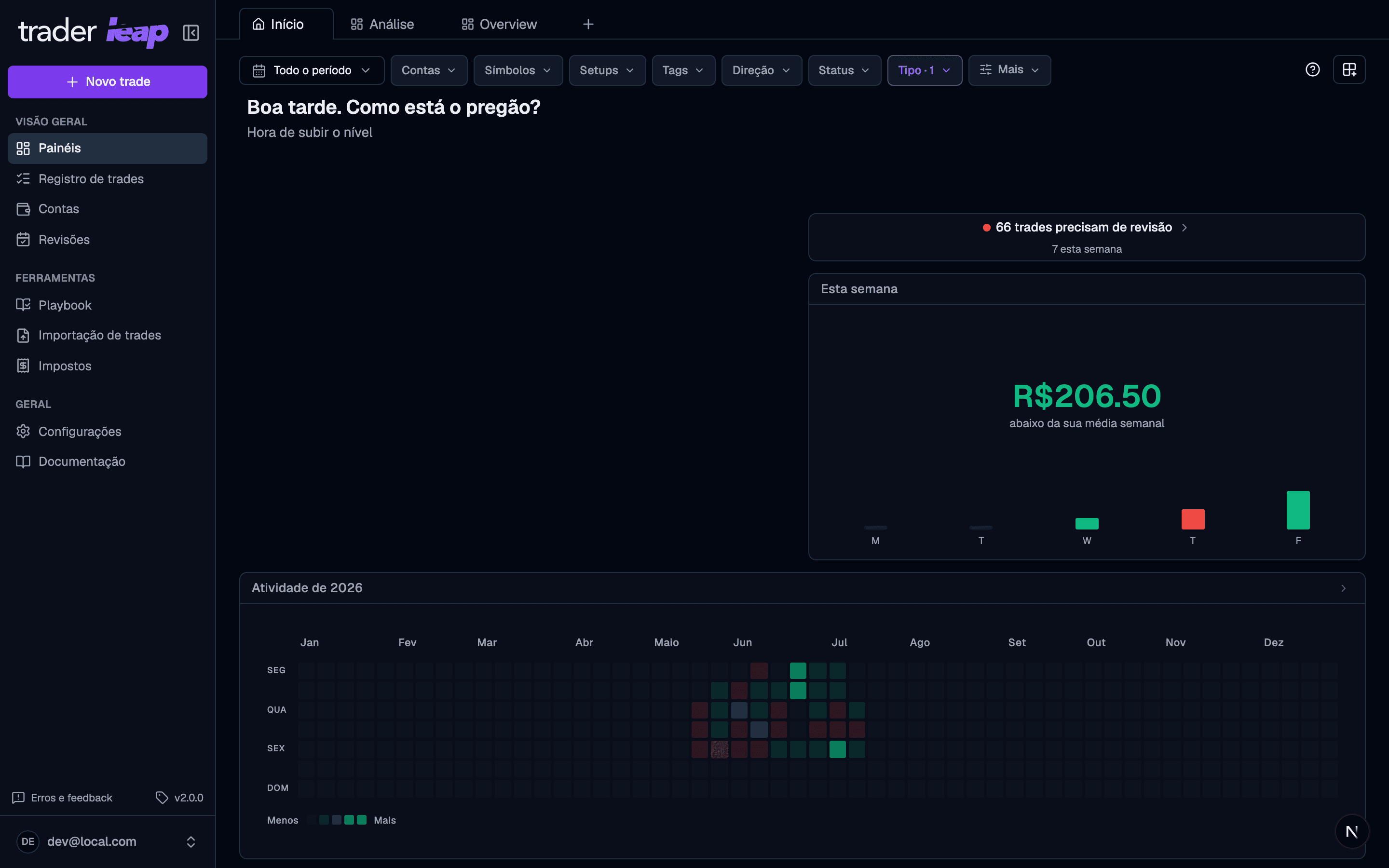Click the Jun month label in heatmap
The height and width of the screenshot is (868, 1389).
(742, 642)
